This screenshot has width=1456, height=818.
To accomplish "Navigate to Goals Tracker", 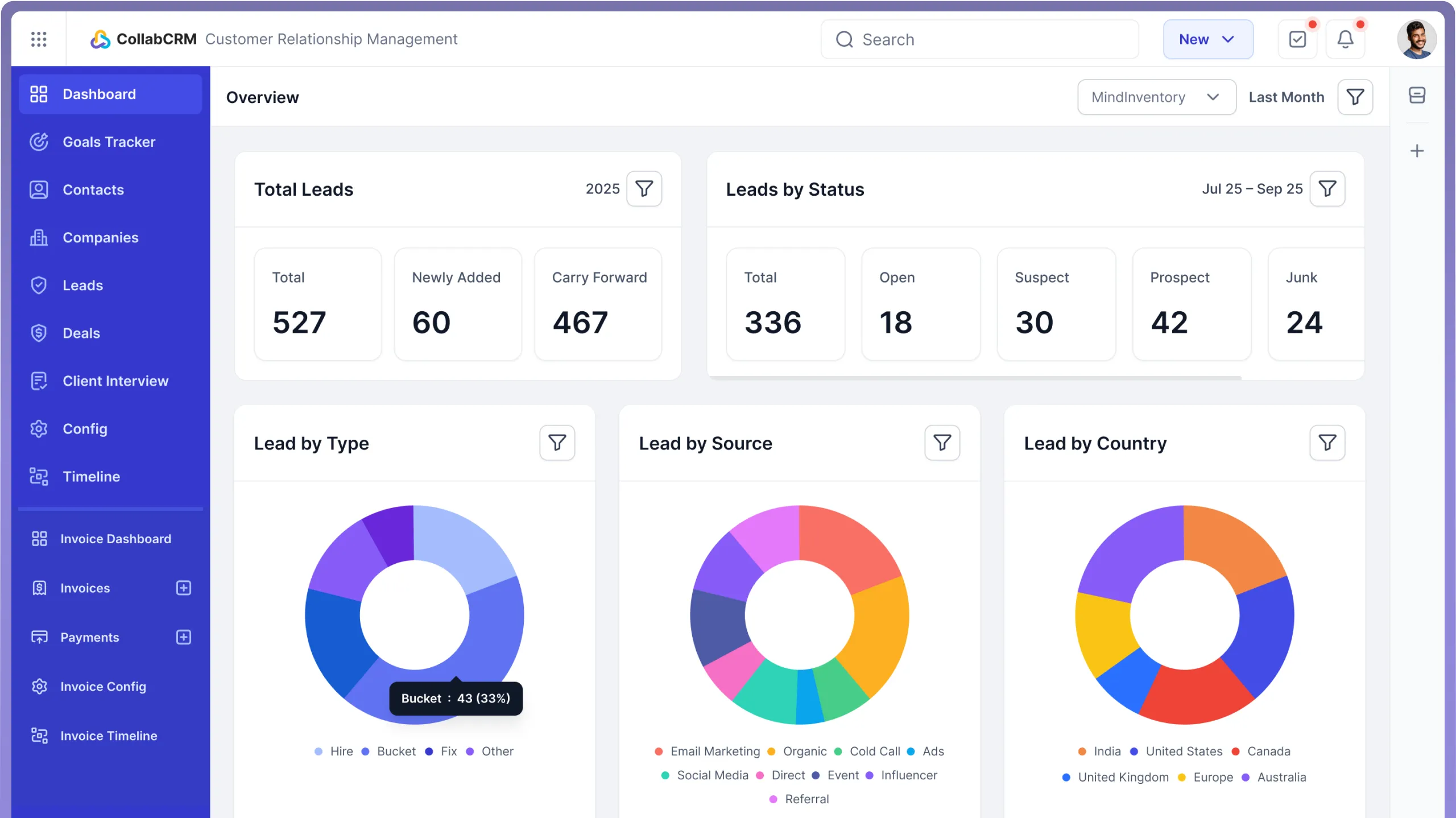I will tap(109, 142).
